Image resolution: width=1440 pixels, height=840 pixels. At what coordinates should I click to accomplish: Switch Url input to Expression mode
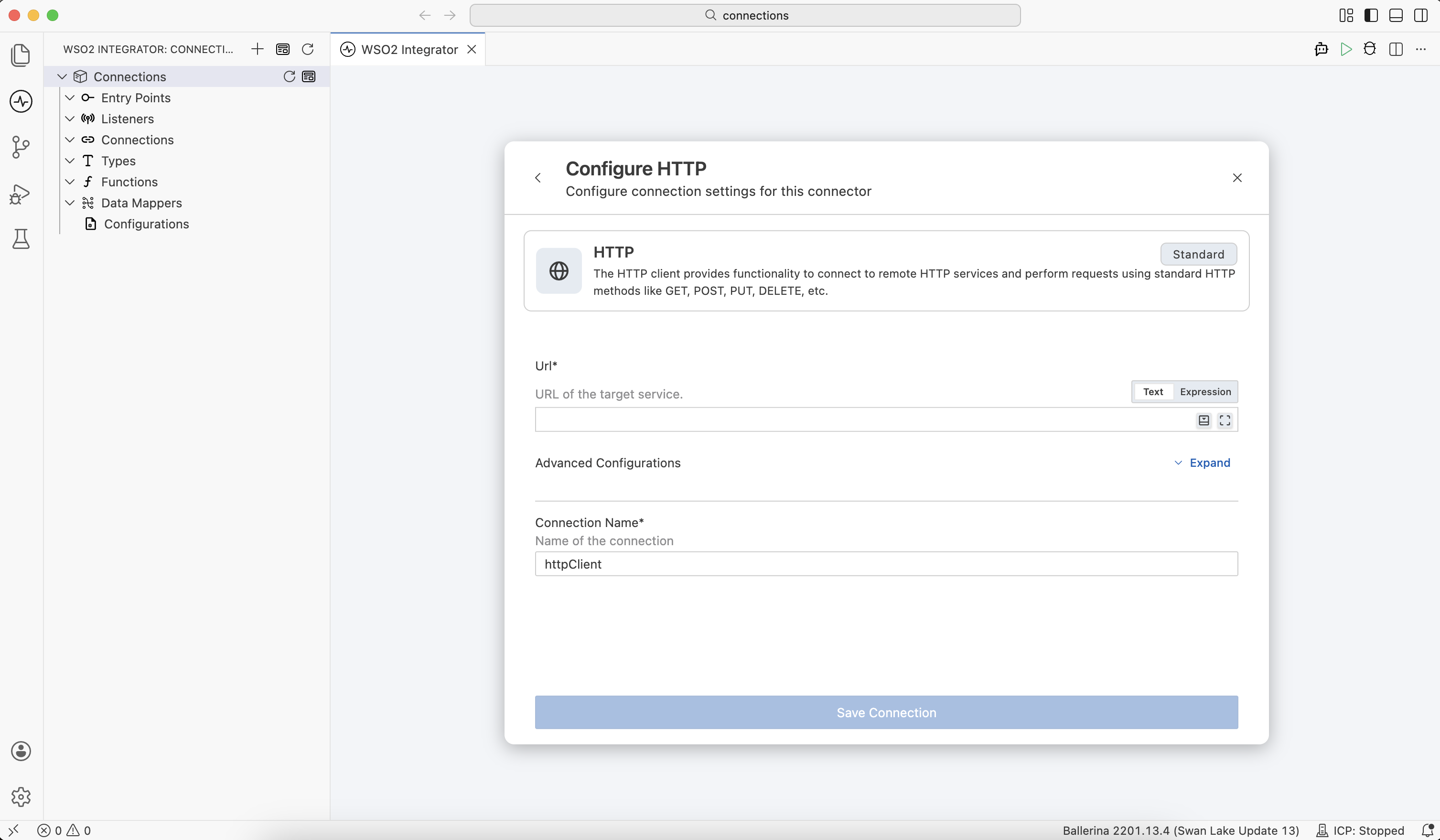tap(1205, 391)
